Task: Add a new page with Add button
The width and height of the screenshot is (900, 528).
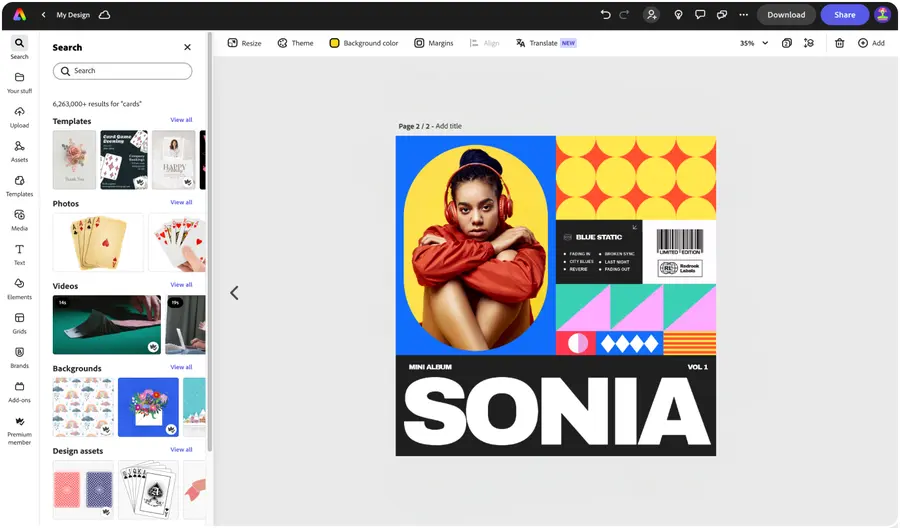Action: click(x=871, y=43)
